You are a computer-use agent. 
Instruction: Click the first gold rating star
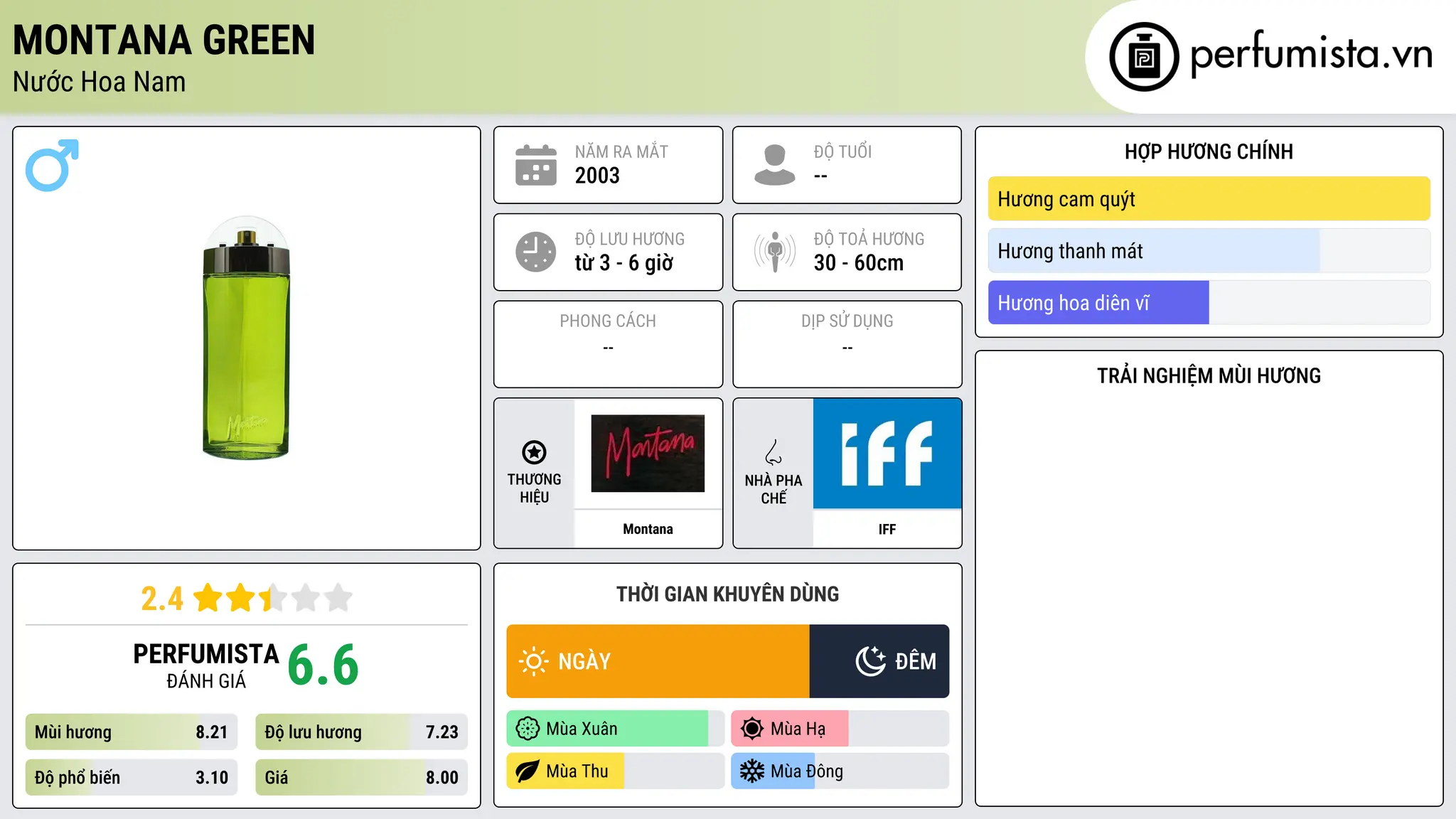click(208, 598)
